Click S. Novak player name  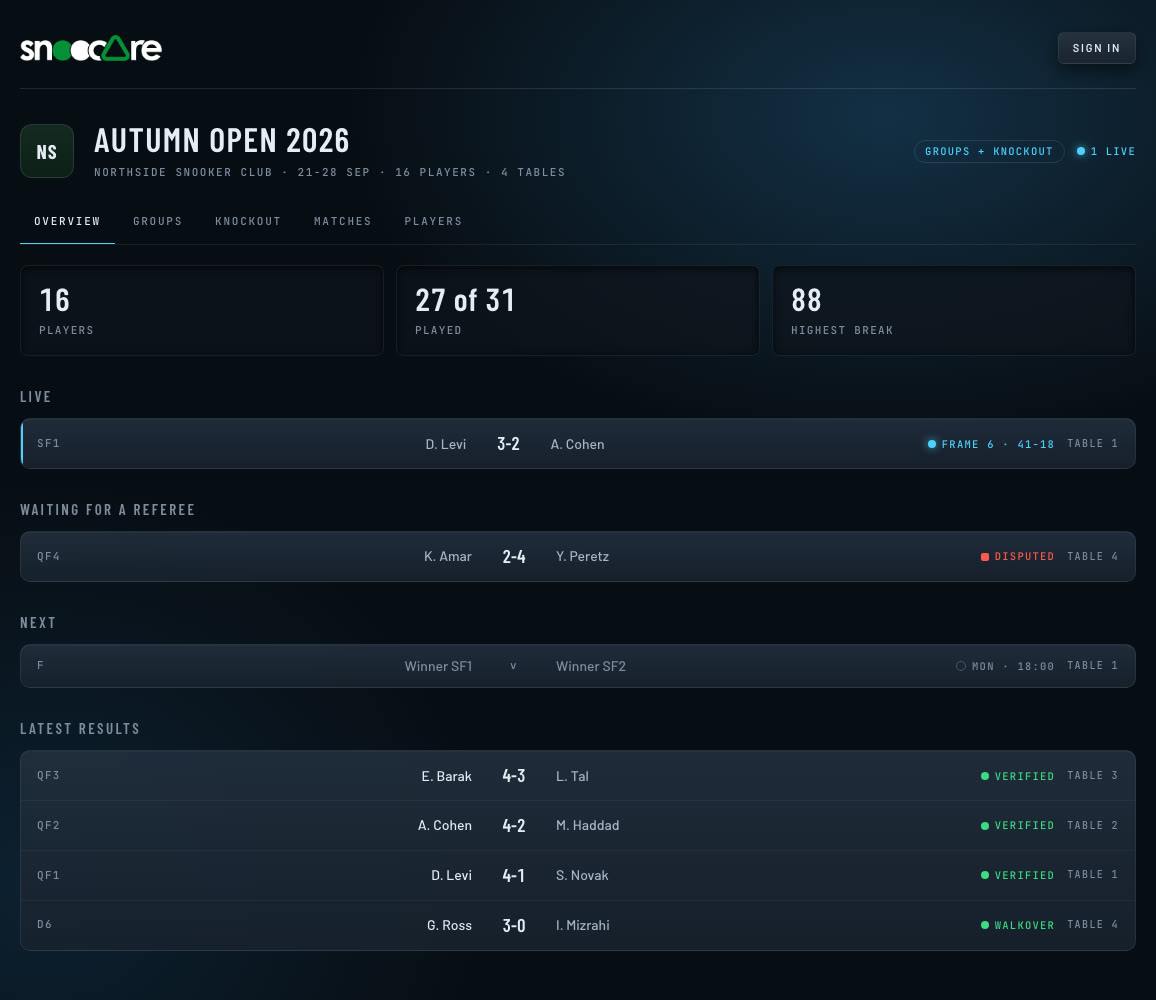(x=582, y=875)
